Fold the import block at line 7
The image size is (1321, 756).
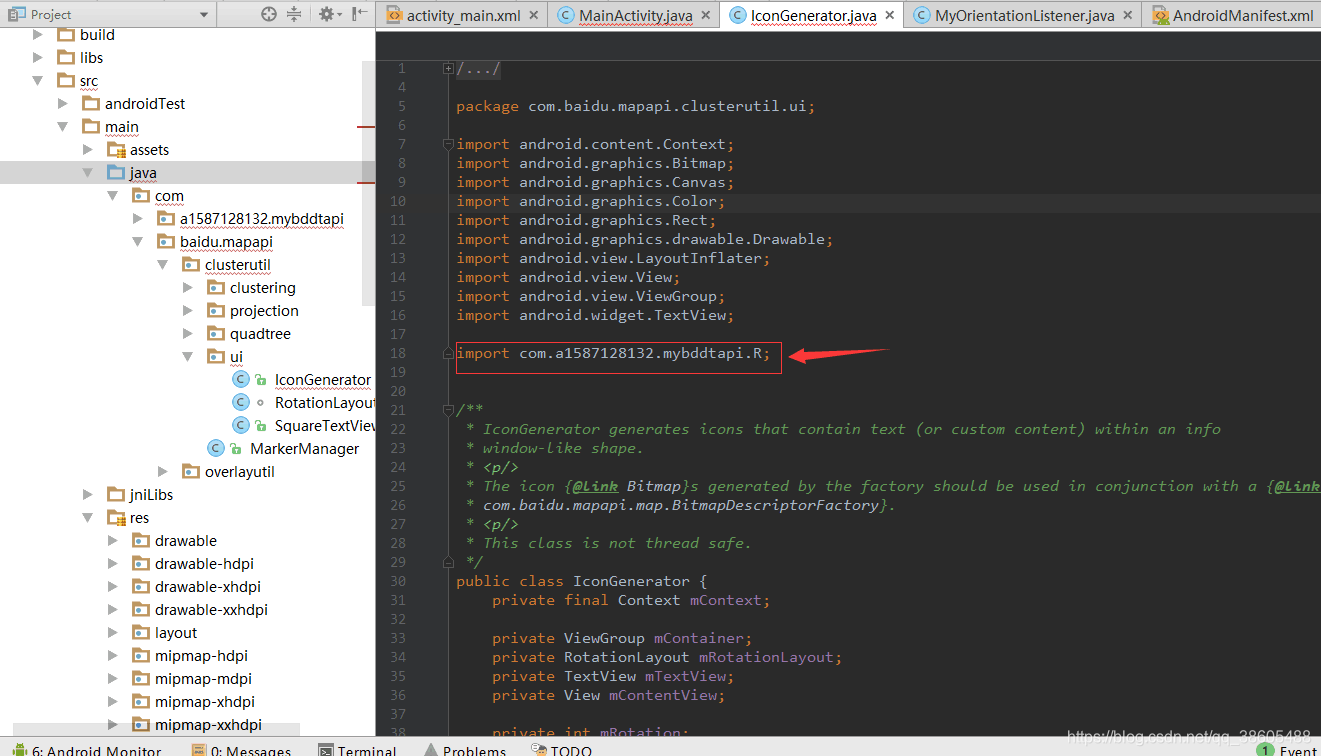pos(449,144)
